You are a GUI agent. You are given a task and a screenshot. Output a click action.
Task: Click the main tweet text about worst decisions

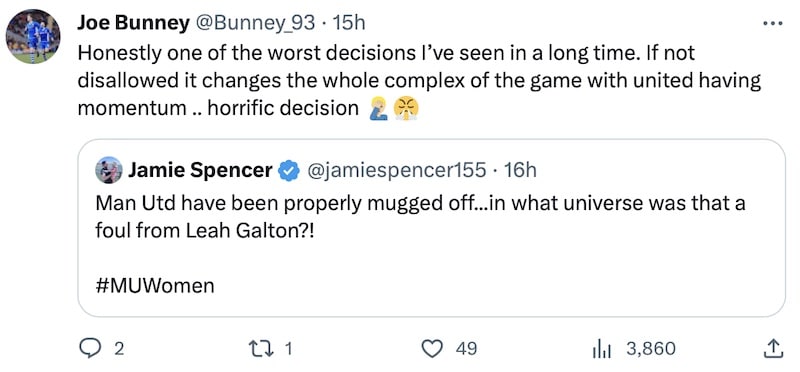click(x=419, y=81)
